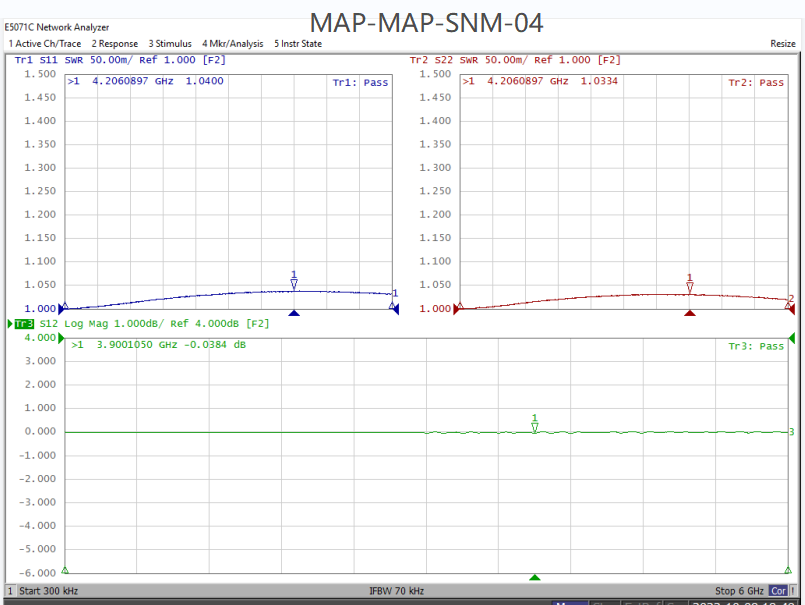Viewport: 805px width, 605px height.
Task: Click the highlighted Tr3 active trace label
Action: coord(24,324)
